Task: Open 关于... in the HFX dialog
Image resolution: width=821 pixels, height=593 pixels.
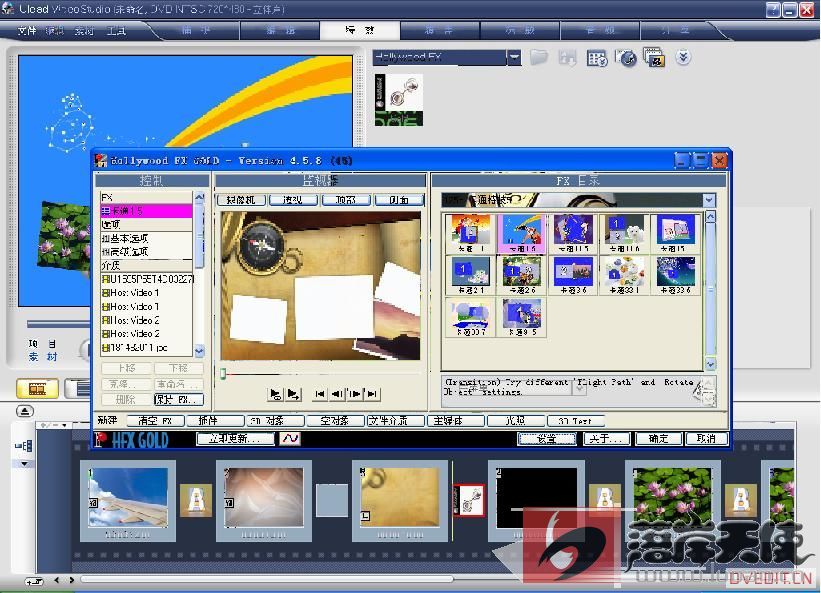Action: point(606,439)
